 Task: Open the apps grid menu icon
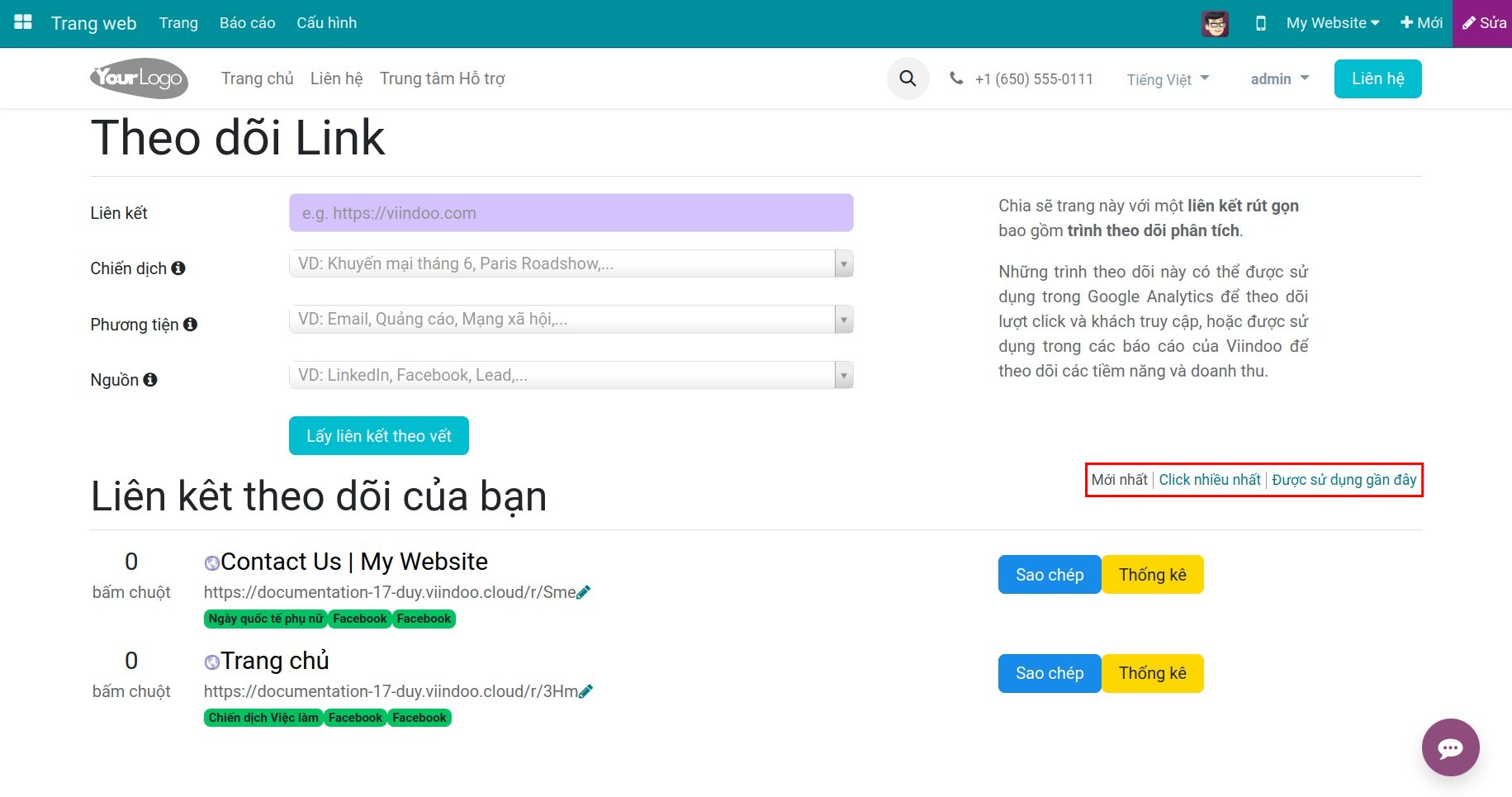(x=23, y=22)
